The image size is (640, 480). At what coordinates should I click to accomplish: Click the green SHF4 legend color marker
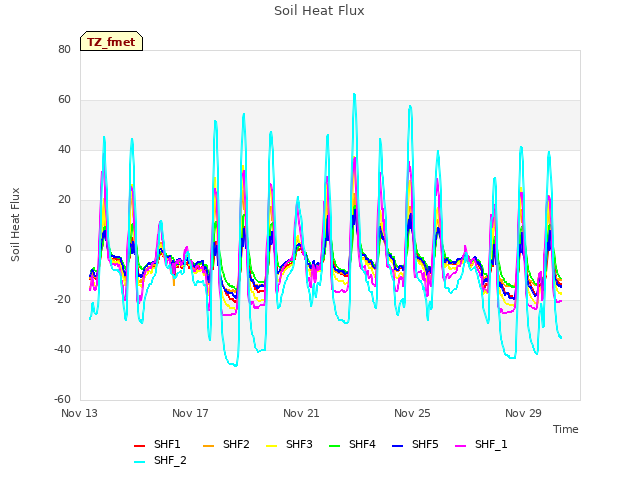pyautogui.click(x=335, y=446)
